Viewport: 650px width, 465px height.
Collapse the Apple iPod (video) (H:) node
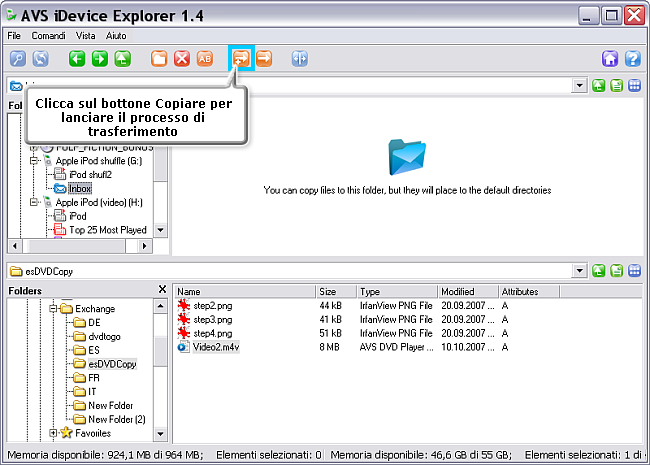click(x=34, y=202)
